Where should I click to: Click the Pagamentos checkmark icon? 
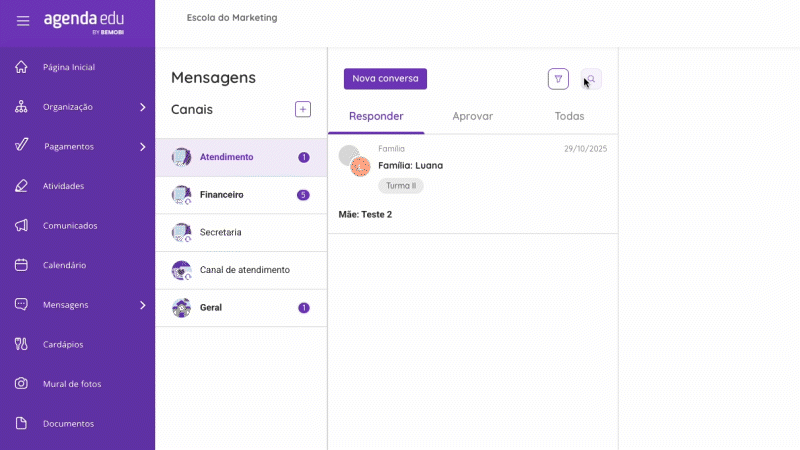pos(21,145)
